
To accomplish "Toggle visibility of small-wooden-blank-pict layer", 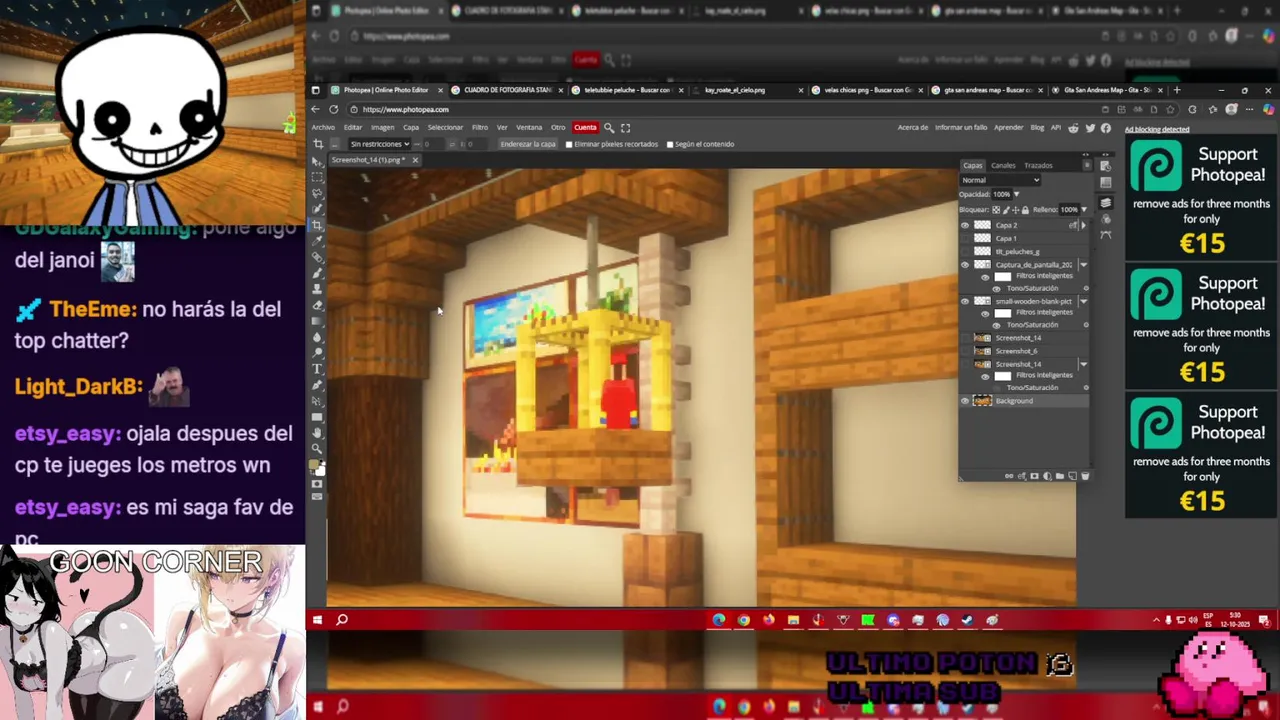I will pos(965,301).
